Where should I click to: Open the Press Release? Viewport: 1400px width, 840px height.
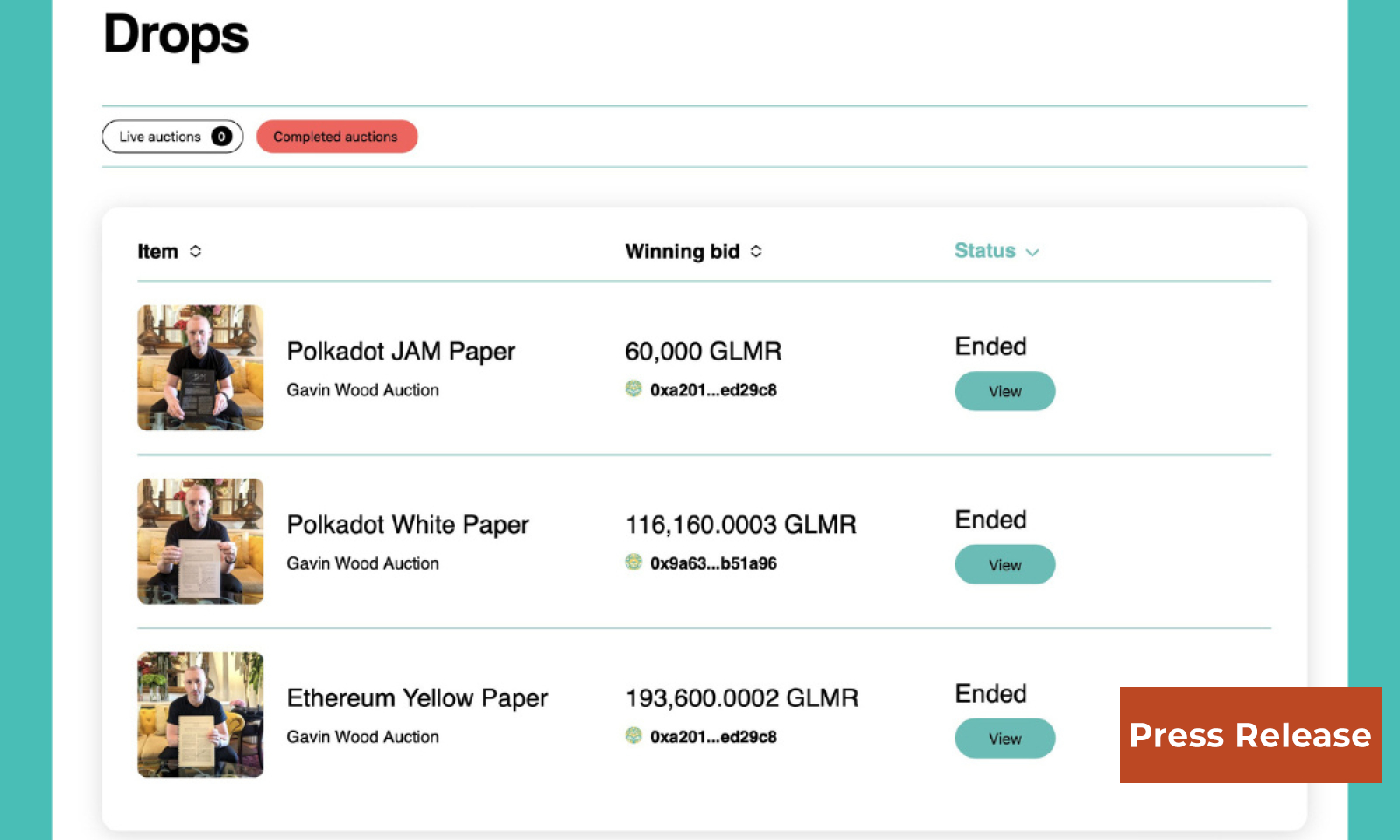[x=1249, y=735]
